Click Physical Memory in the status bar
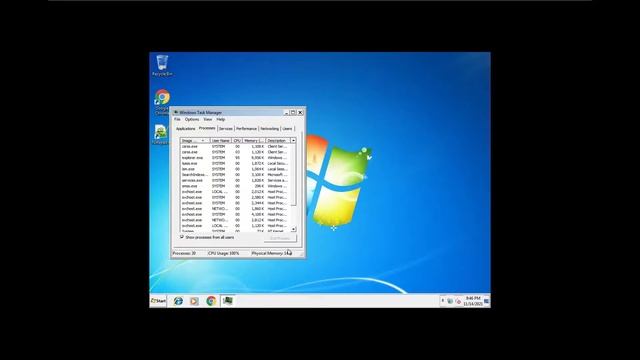 pos(271,253)
